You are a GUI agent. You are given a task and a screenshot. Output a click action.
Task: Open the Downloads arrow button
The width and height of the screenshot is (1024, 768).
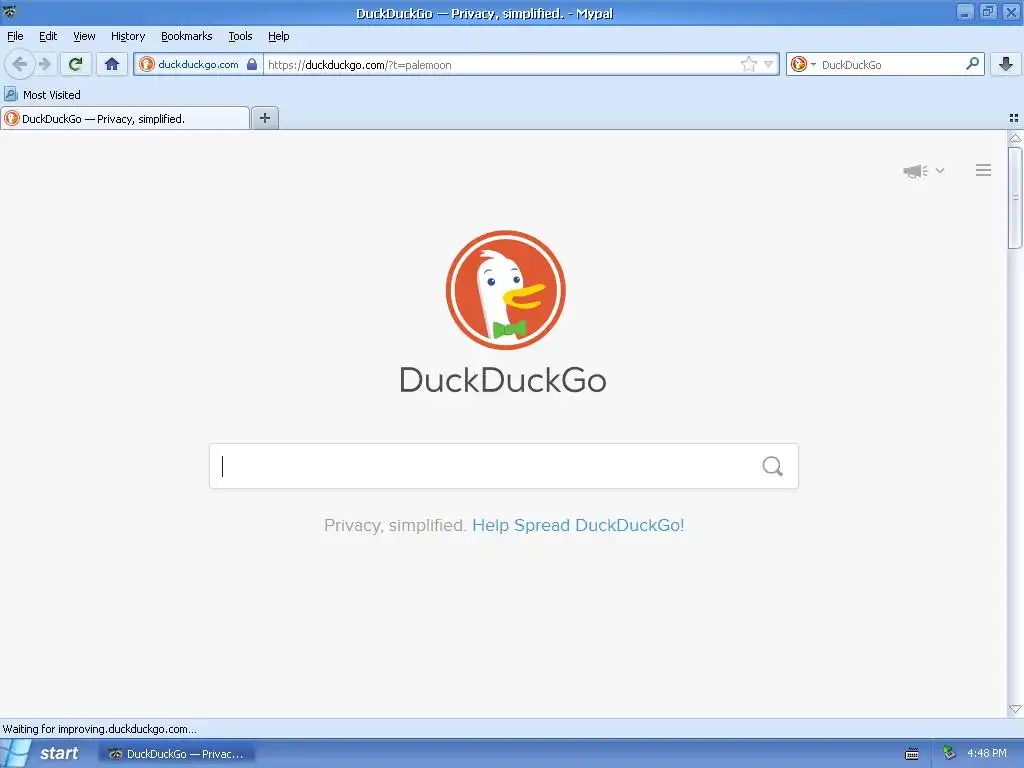click(x=1006, y=64)
